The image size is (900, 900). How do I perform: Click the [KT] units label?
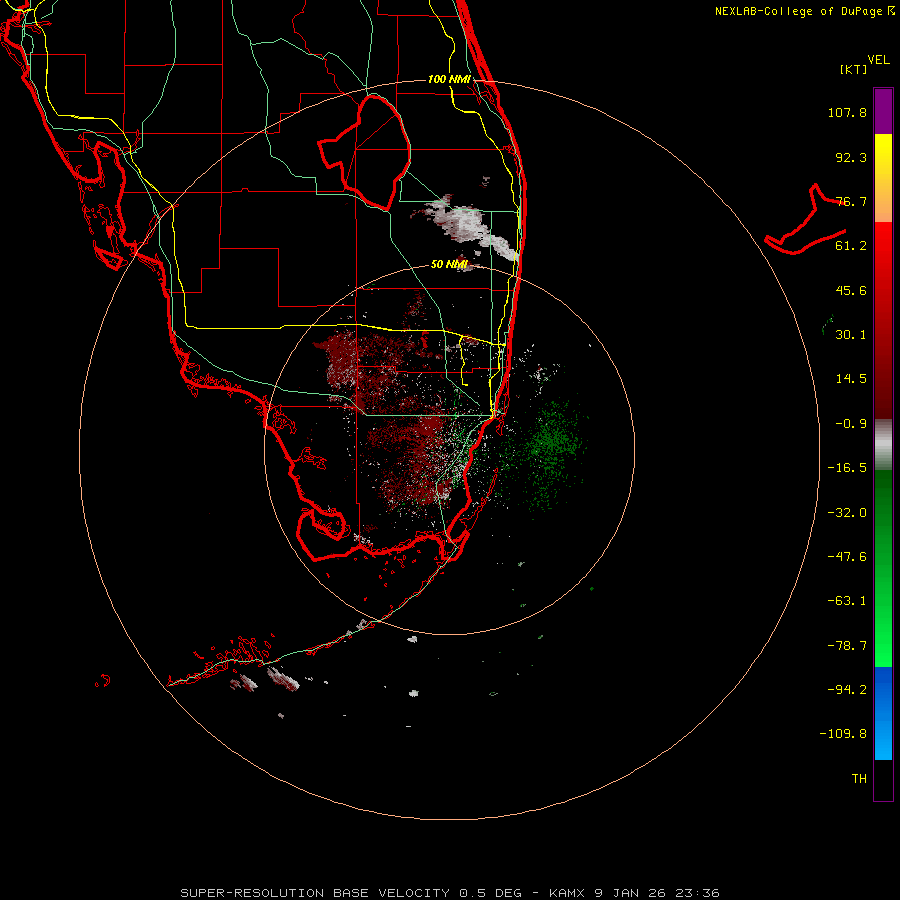click(x=854, y=69)
